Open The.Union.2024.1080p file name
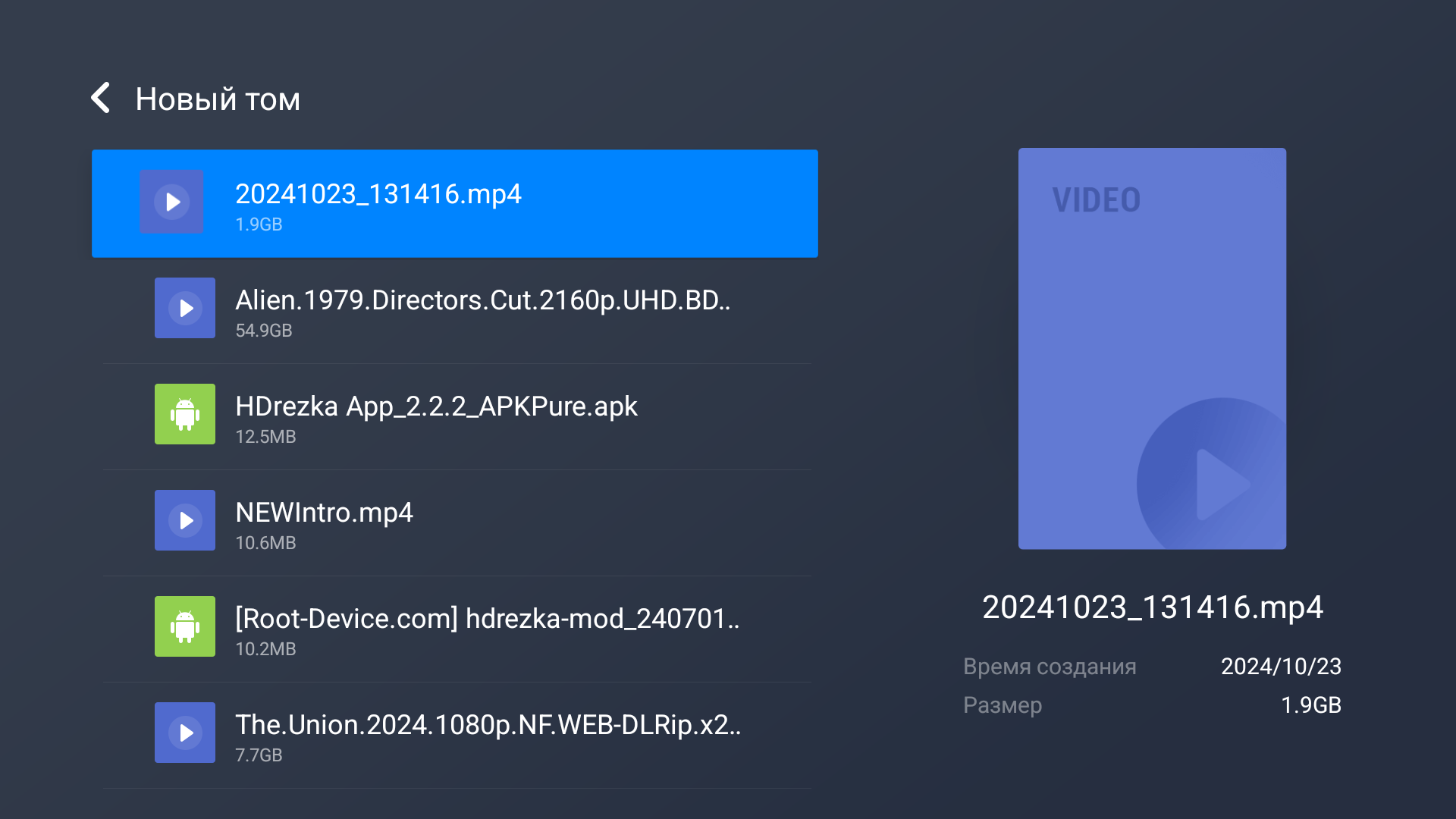1456x819 pixels. tap(488, 725)
